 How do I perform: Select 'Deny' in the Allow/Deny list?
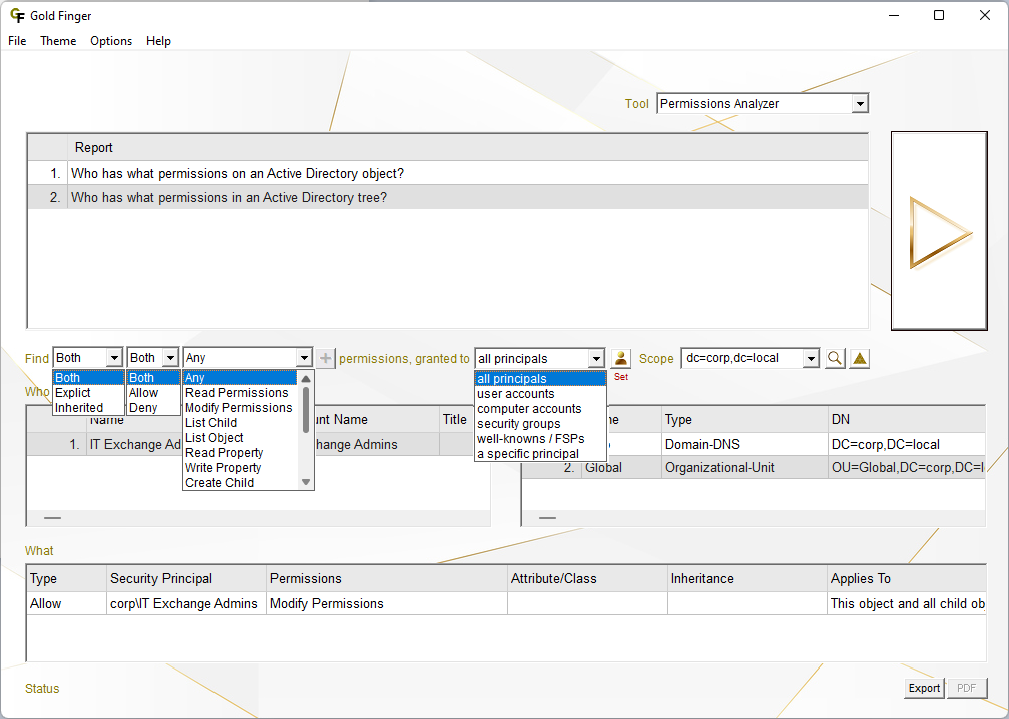pyautogui.click(x=143, y=408)
